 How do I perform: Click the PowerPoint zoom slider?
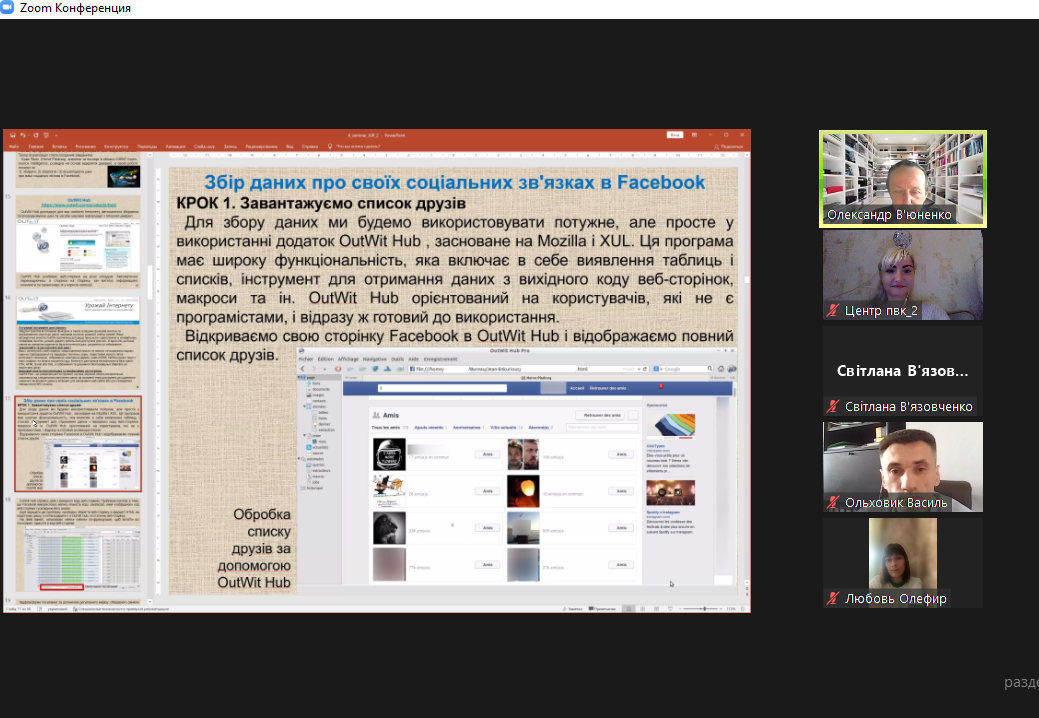pyautogui.click(x=703, y=609)
